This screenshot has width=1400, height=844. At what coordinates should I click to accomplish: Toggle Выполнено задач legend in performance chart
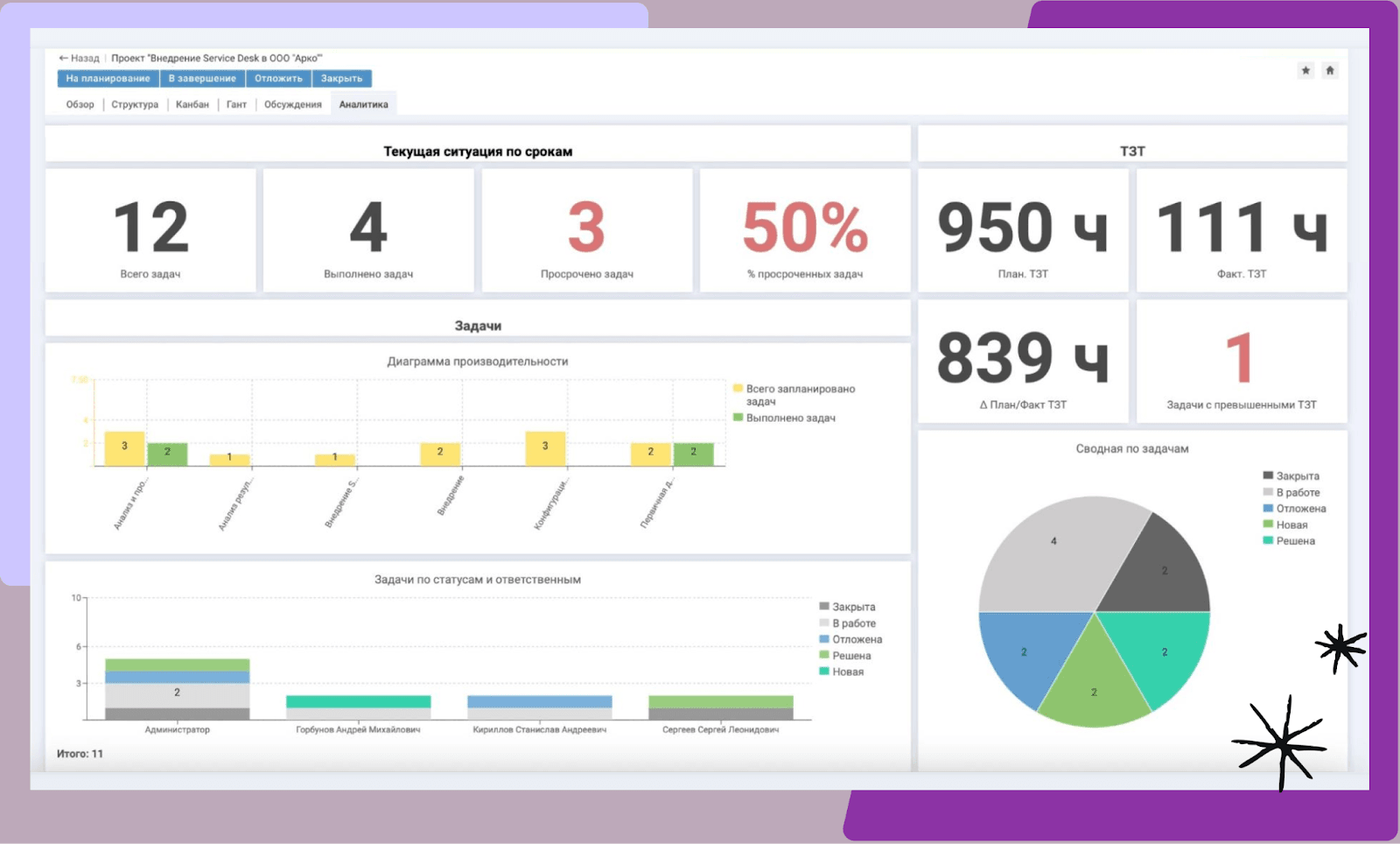[x=789, y=418]
